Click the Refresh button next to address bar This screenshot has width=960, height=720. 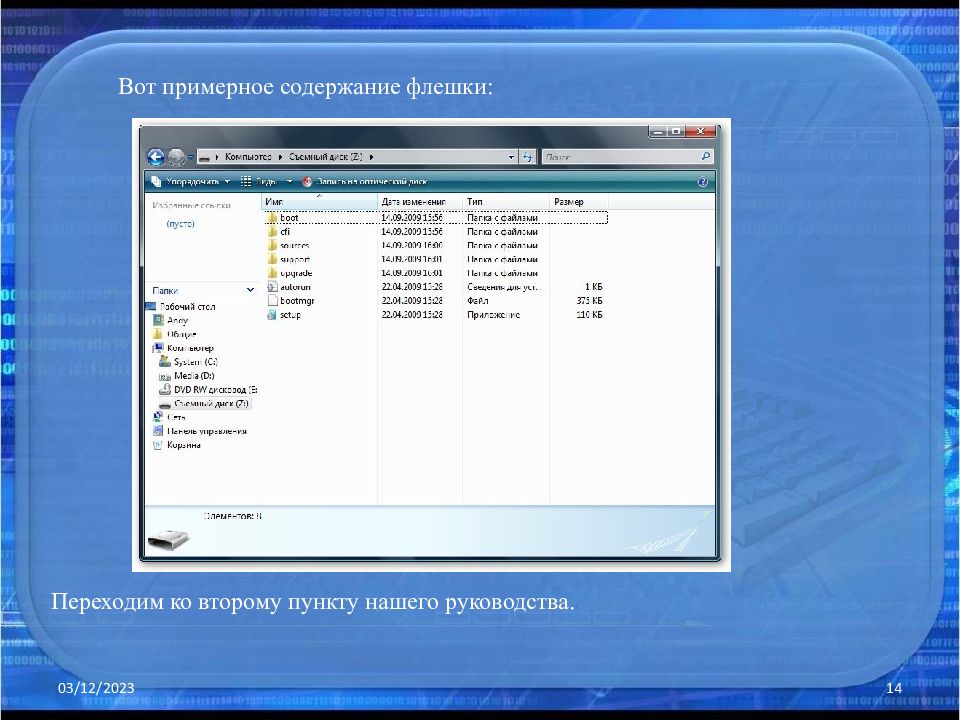click(x=528, y=157)
